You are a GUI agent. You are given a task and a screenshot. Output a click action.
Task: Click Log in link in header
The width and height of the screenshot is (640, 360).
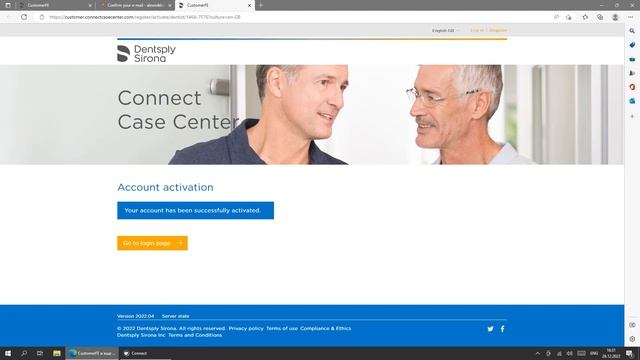pos(477,30)
